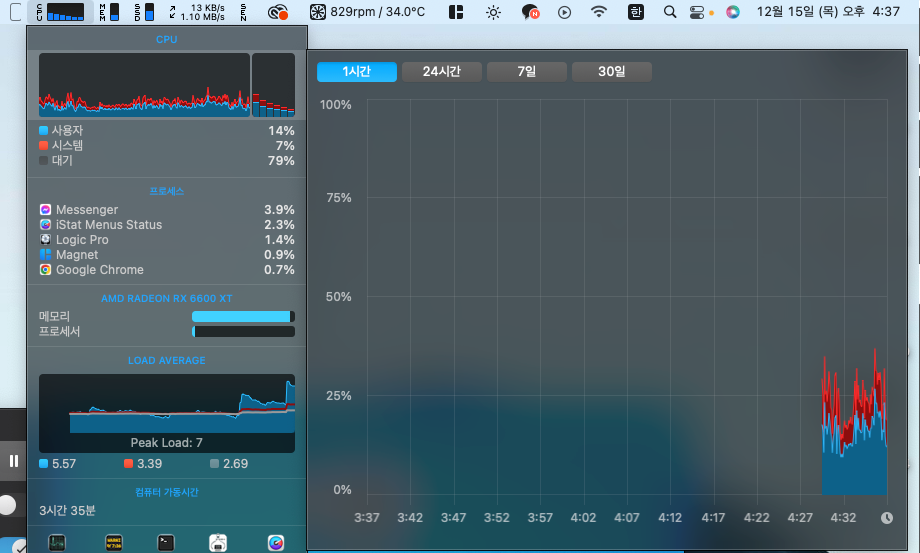Activate Siri from the menu bar

pos(732,12)
